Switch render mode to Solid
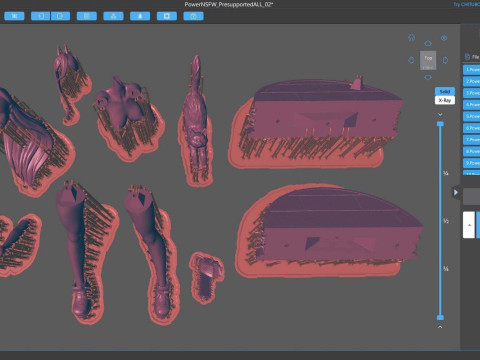Image resolution: width=480 pixels, height=360 pixels. point(445,91)
